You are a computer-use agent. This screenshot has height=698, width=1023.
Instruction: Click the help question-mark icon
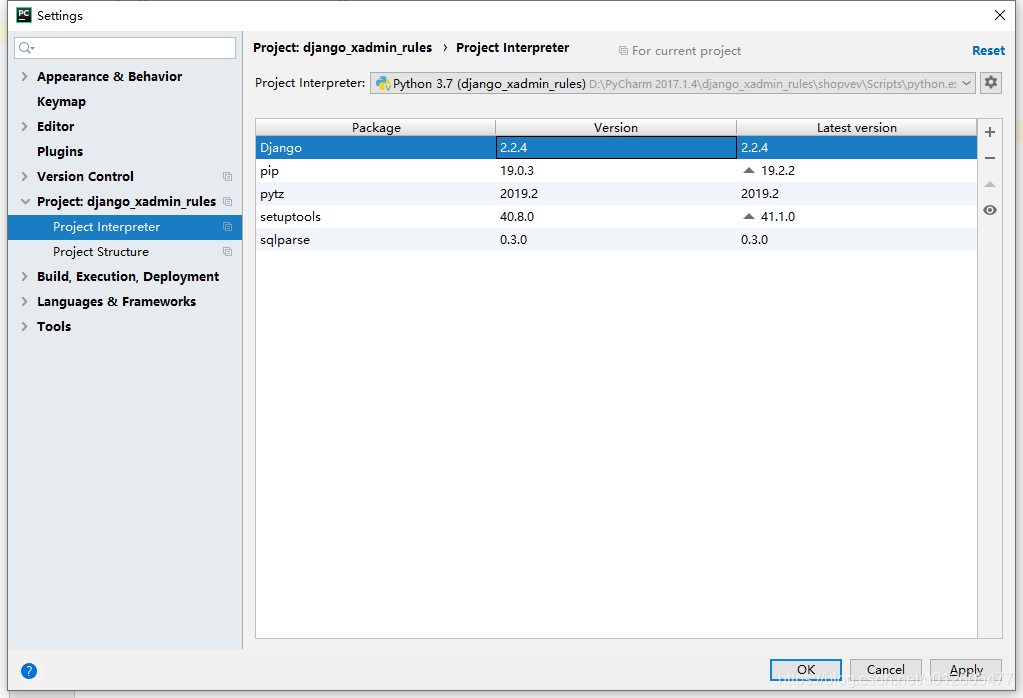(29, 671)
